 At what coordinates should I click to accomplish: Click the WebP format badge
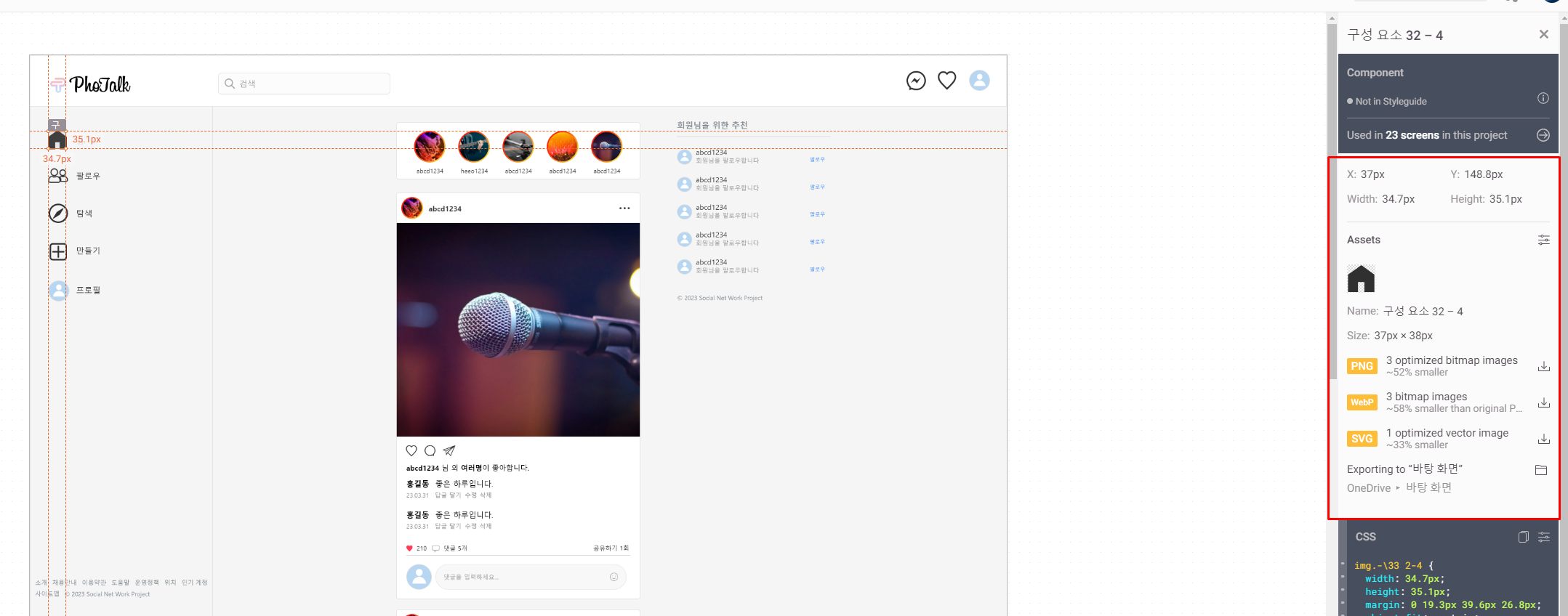coord(1362,402)
